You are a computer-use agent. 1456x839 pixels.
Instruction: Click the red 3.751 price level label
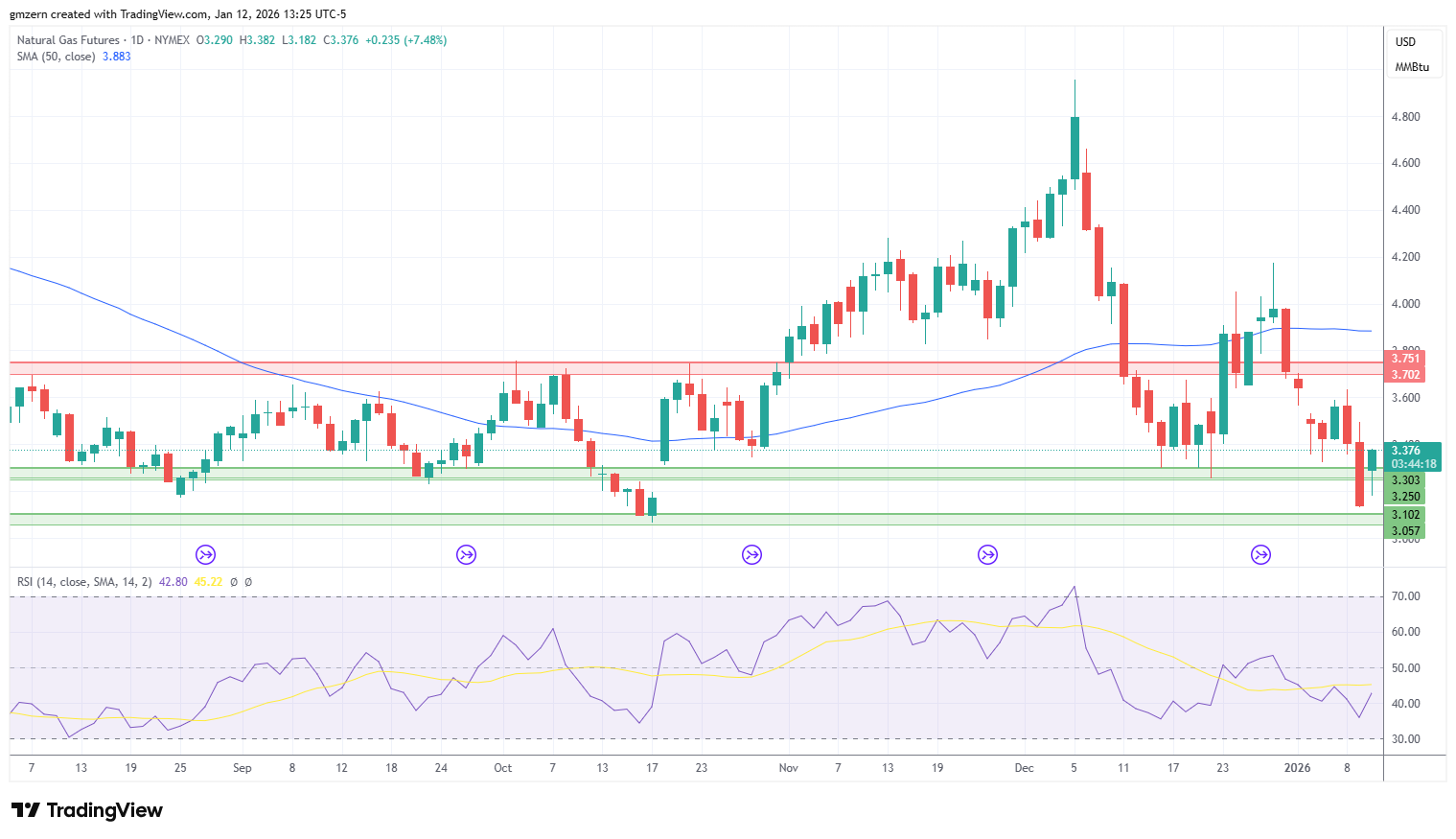(1405, 359)
